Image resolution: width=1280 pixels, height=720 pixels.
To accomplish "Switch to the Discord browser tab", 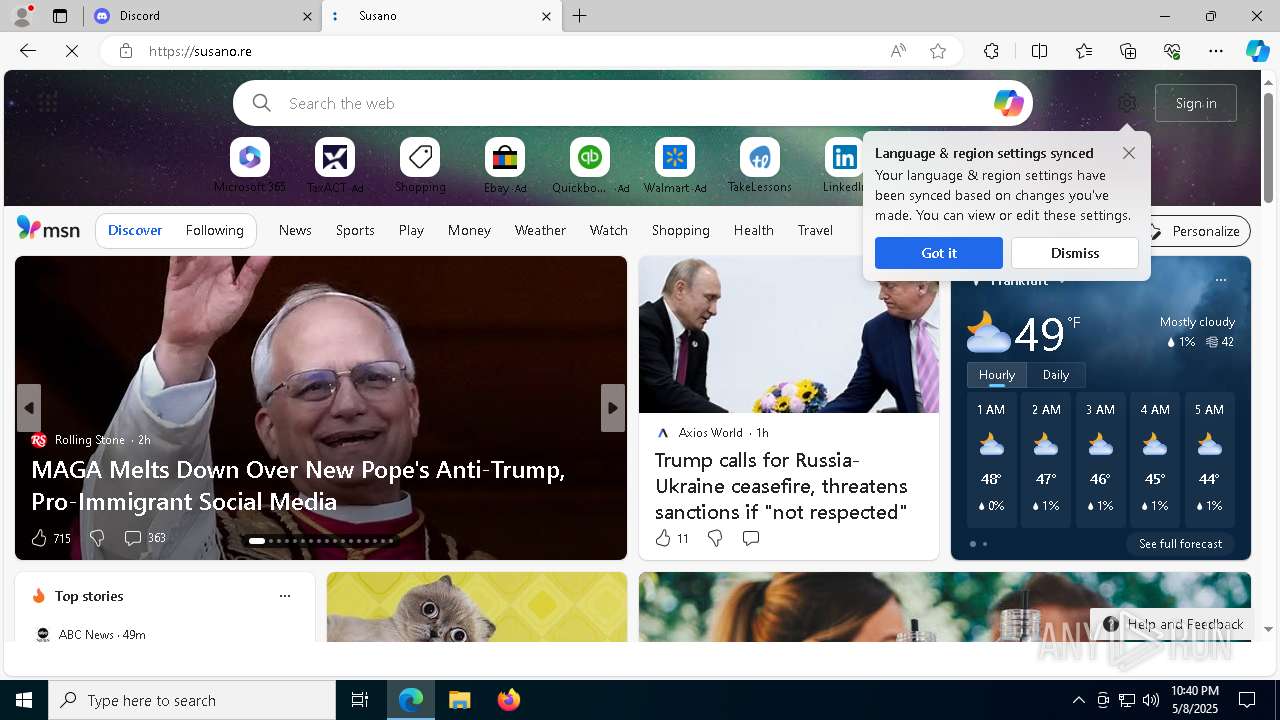I will pos(202,16).
